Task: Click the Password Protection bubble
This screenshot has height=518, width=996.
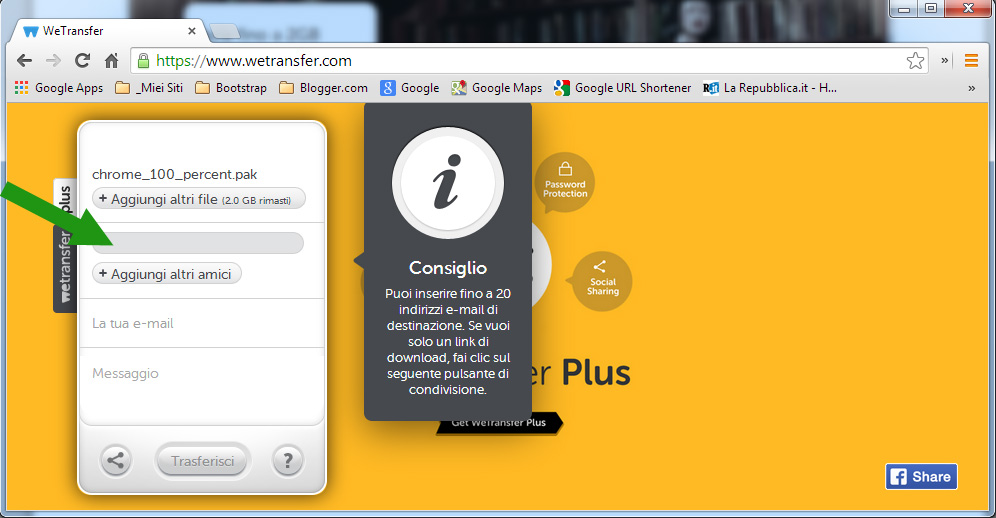Action: [565, 182]
